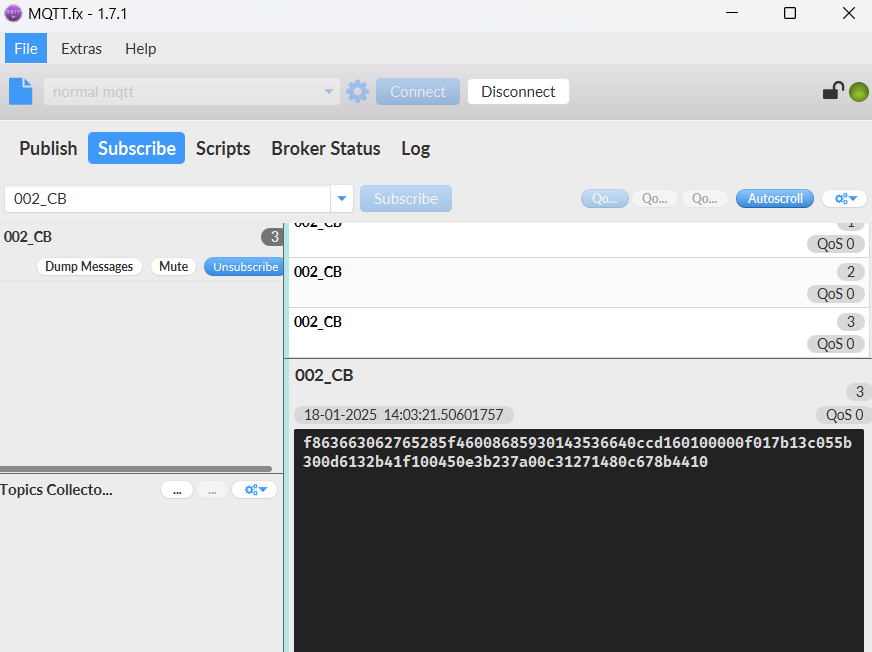The height and width of the screenshot is (652, 872).
Task: Click the MQTT.fx app logo in title bar
Action: pyautogui.click(x=13, y=13)
